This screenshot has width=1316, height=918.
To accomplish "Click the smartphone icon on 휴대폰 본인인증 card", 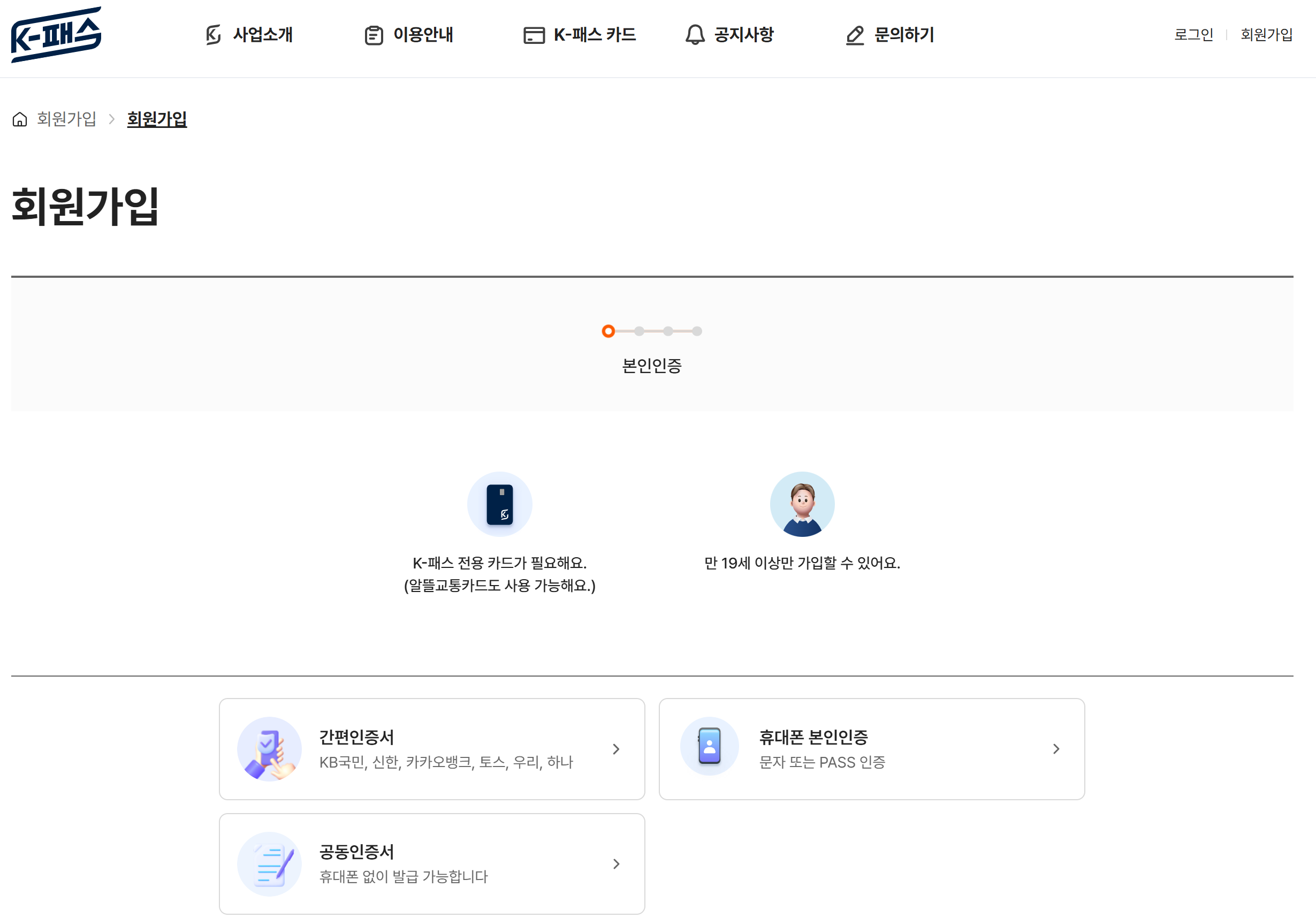I will coord(709,746).
